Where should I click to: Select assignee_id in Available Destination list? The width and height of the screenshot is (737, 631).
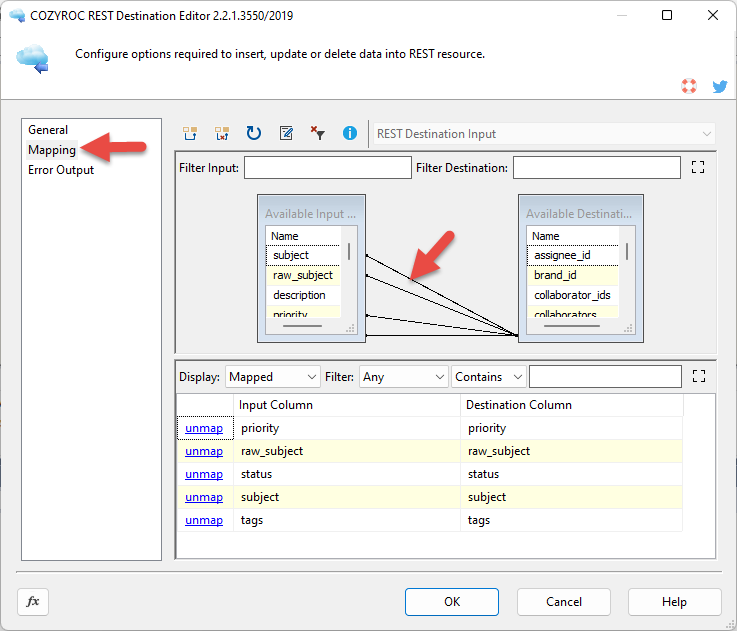tap(573, 255)
